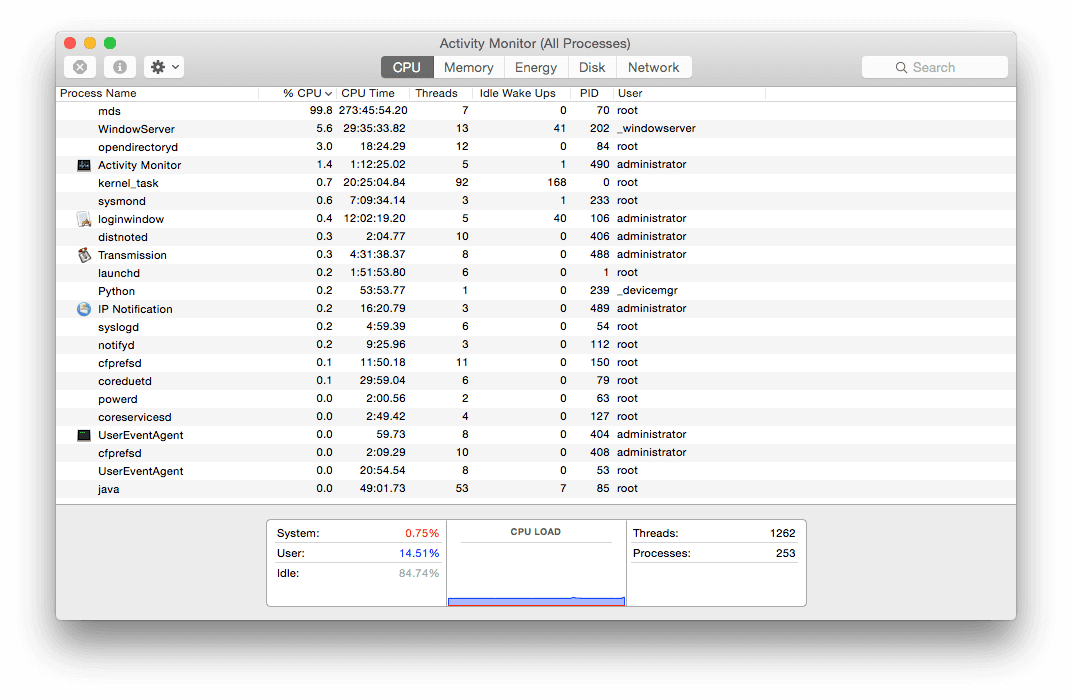The image size is (1072, 700).
Task: Select the Disk tab
Action: tap(592, 67)
